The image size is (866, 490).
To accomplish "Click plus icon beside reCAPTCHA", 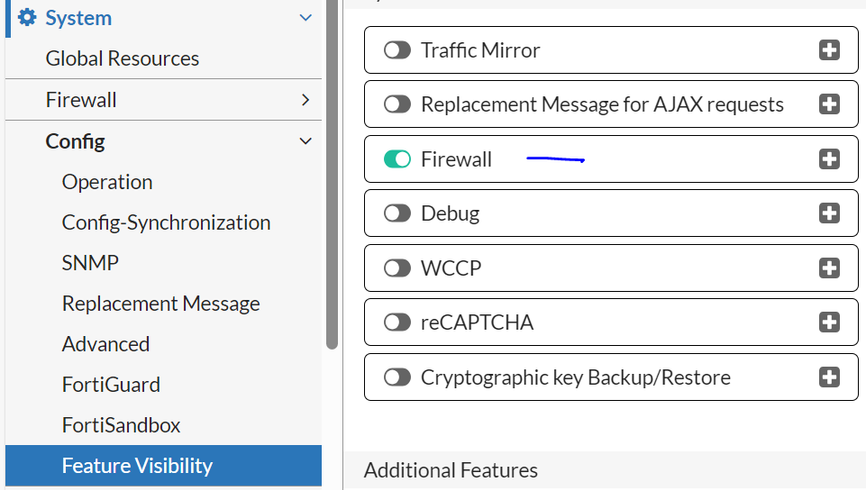I will point(829,322).
